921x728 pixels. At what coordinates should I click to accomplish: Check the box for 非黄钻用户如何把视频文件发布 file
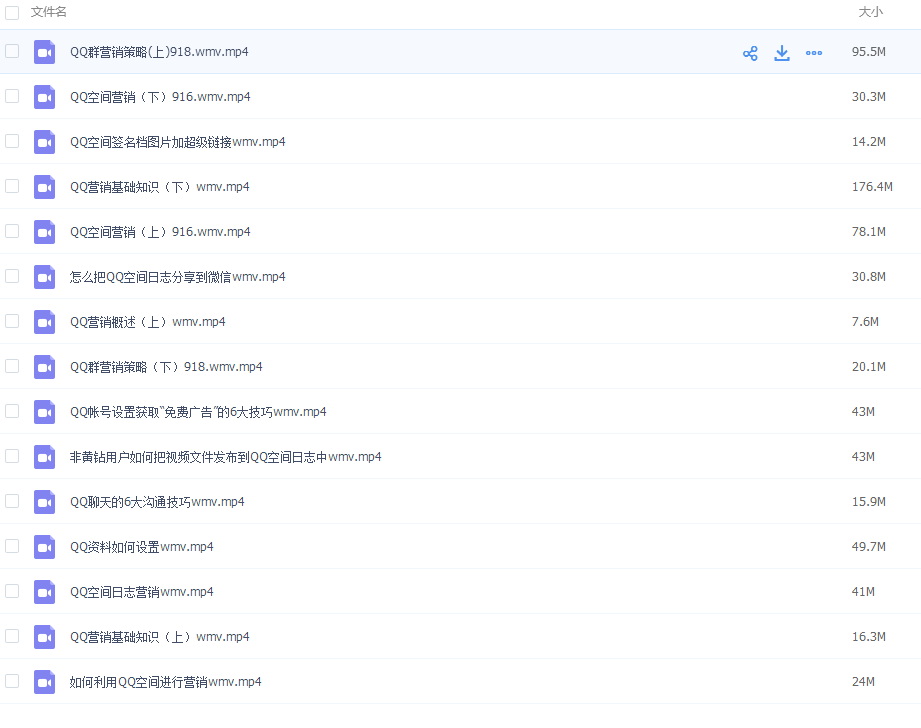coord(12,456)
